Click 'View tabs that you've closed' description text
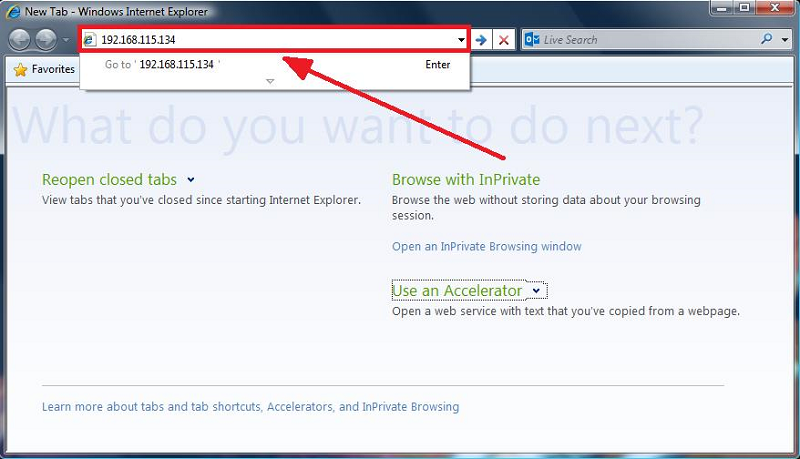Viewport: 800px width, 459px height. pyautogui.click(x=202, y=200)
